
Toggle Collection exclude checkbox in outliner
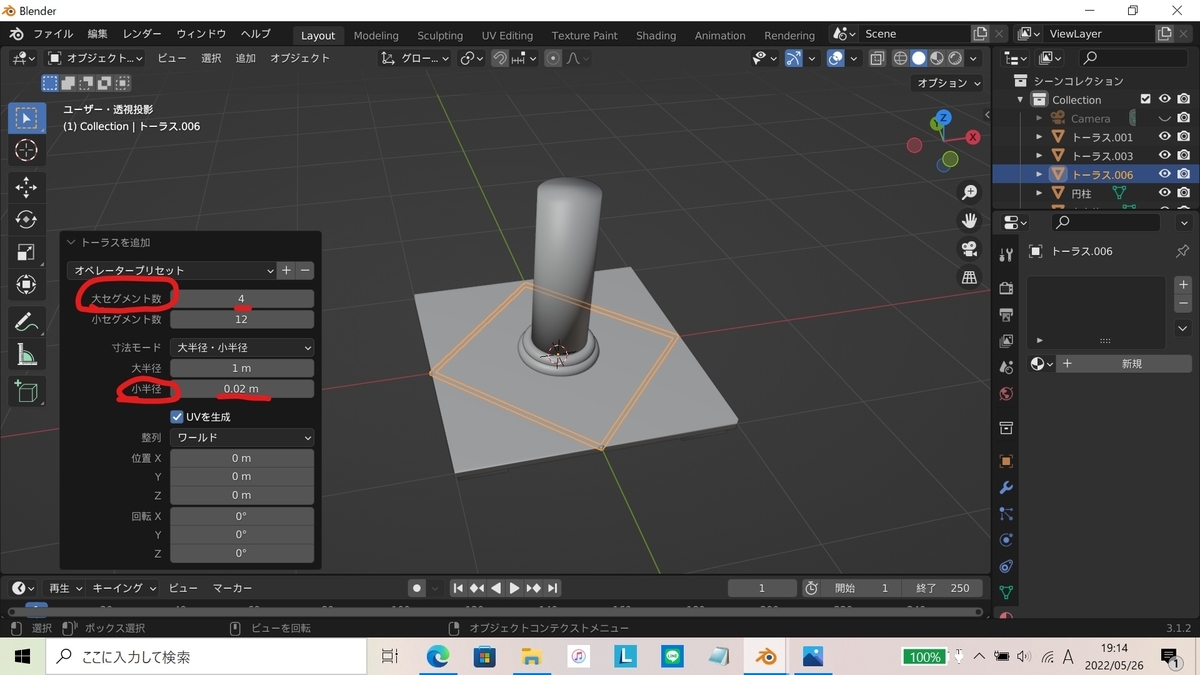coord(1146,99)
